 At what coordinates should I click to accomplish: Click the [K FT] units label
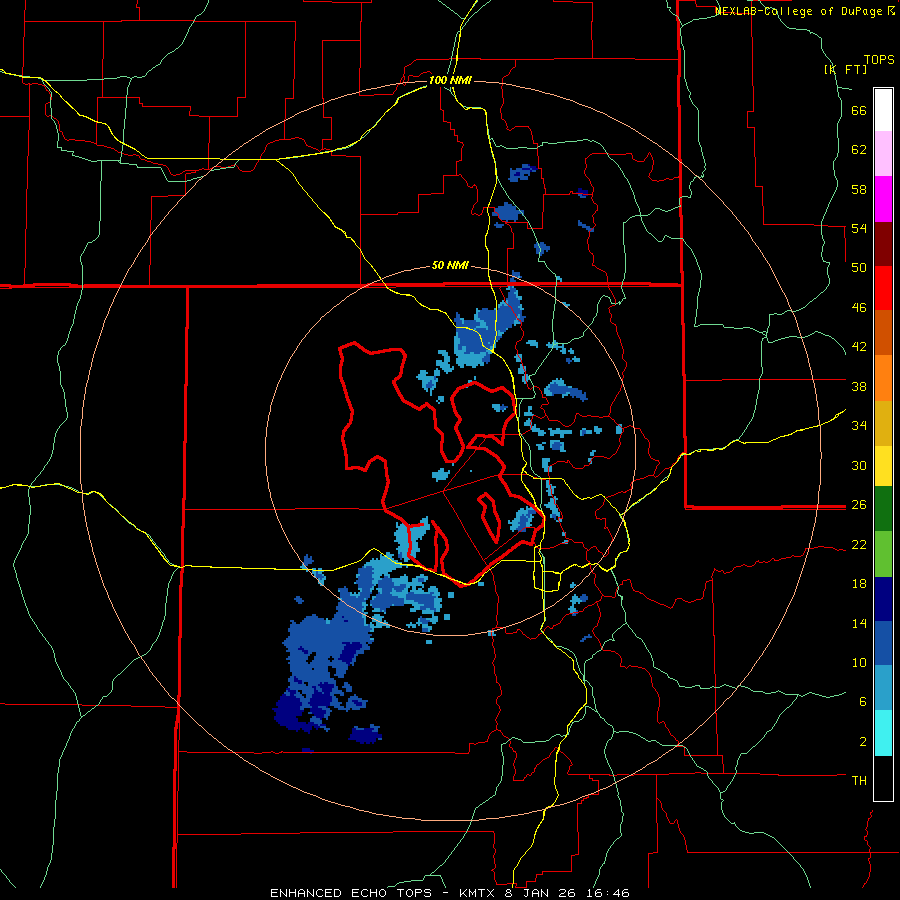pos(846,69)
